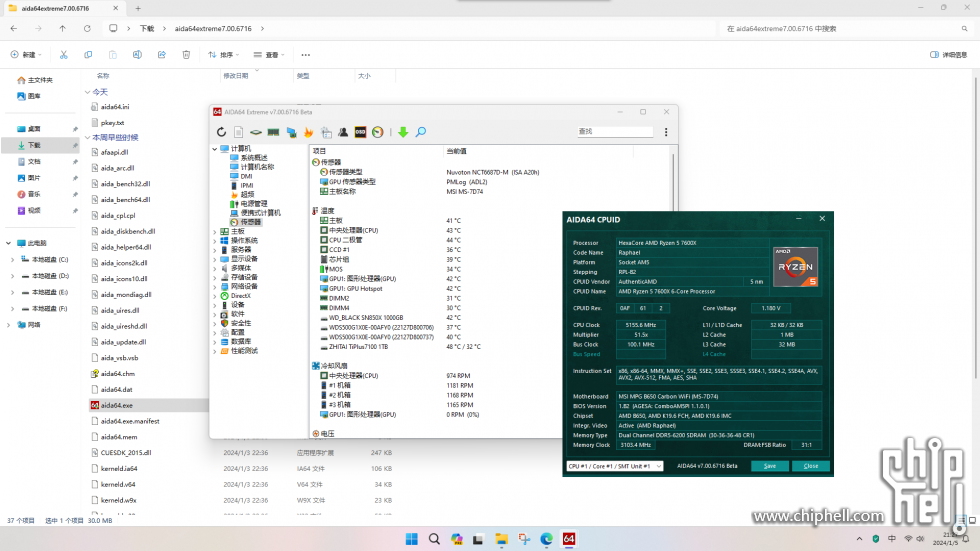Open the 新建 dropdown in Explorer

pos(26,55)
